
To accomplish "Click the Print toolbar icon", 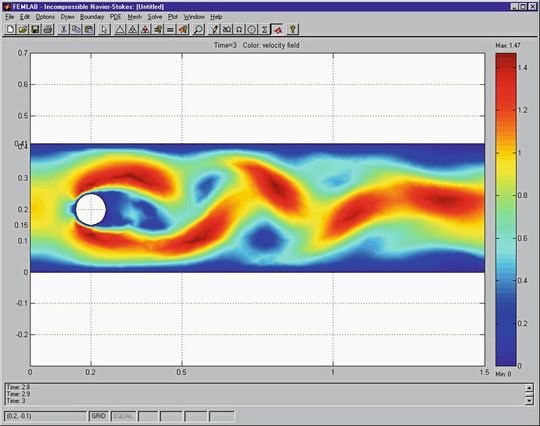I will click(48, 29).
